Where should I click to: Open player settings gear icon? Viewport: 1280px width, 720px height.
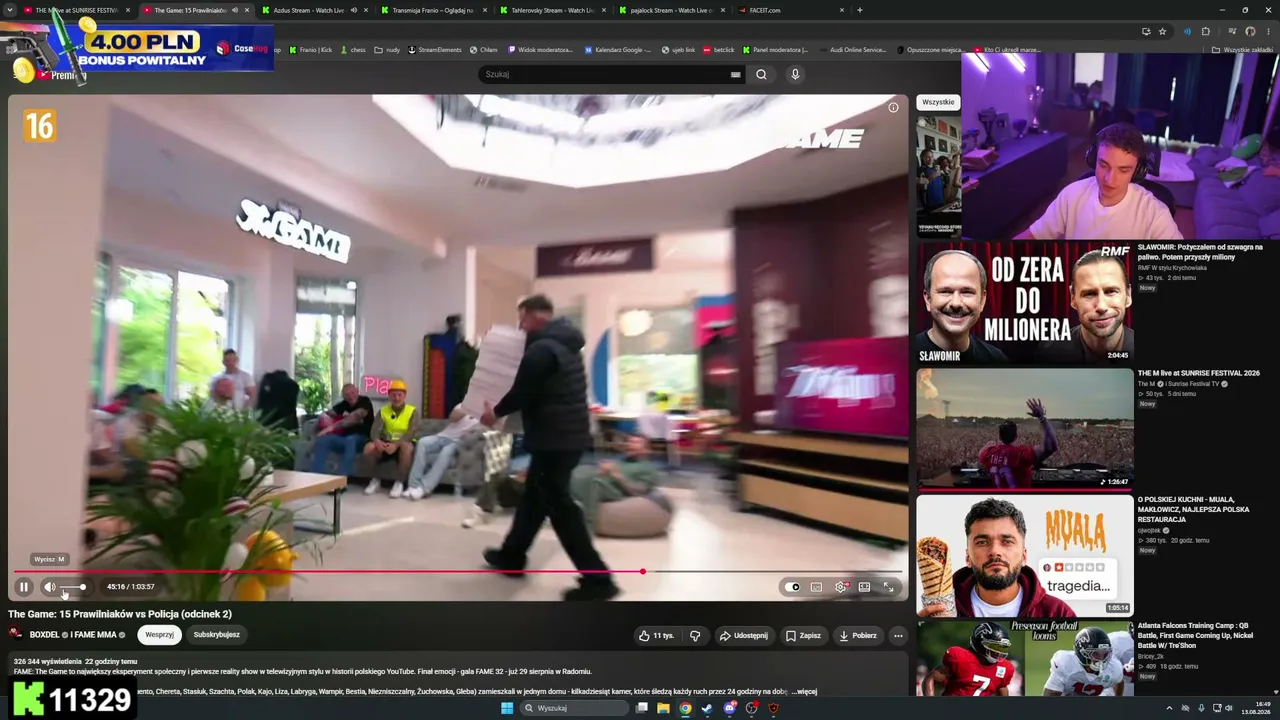(841, 587)
